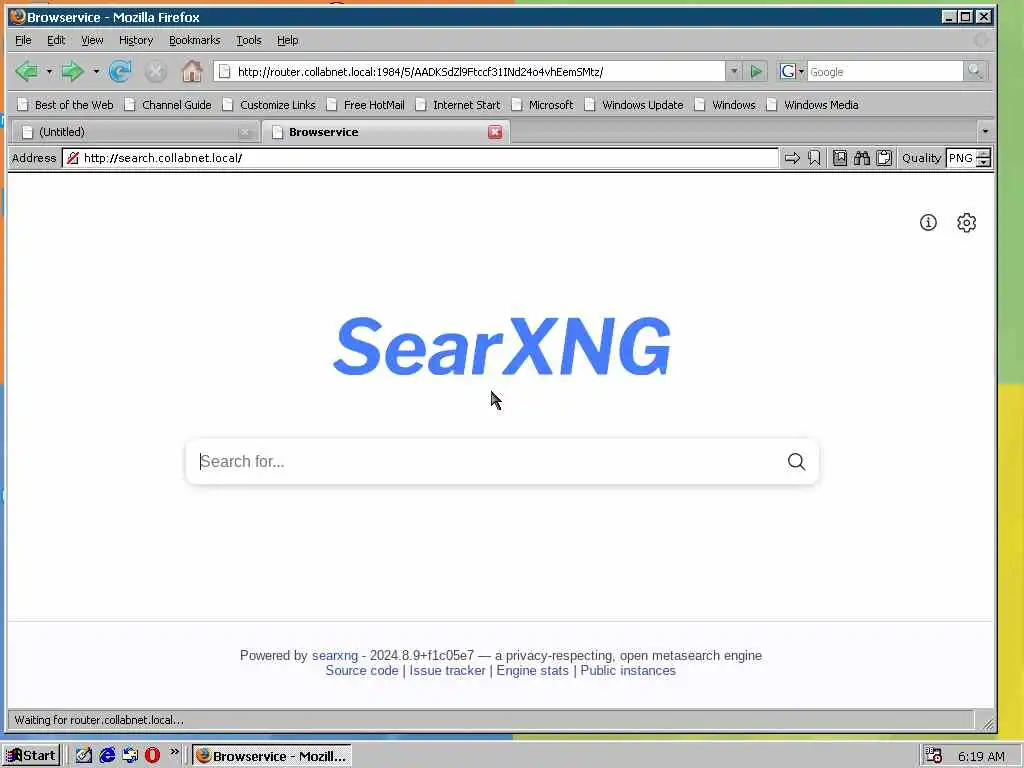The height and width of the screenshot is (768, 1024).
Task: Open the Bookmarks menu
Action: [195, 40]
